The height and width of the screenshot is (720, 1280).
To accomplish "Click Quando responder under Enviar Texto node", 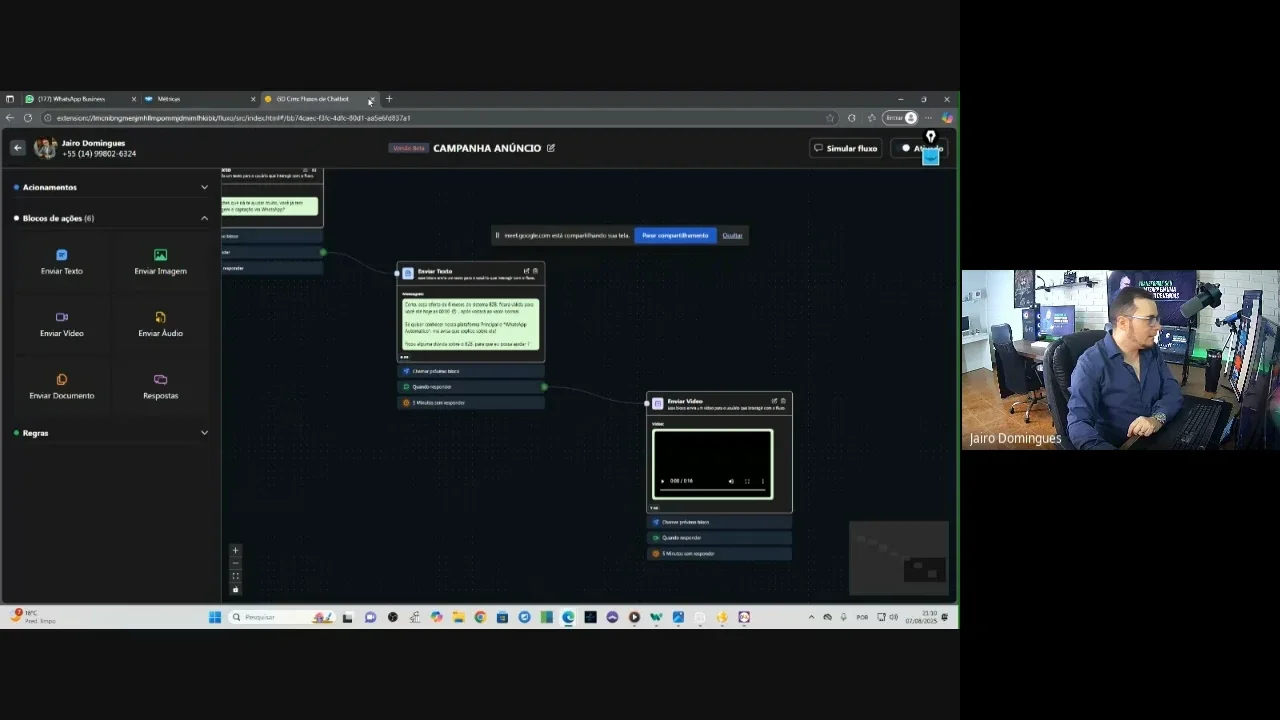I will point(471,387).
